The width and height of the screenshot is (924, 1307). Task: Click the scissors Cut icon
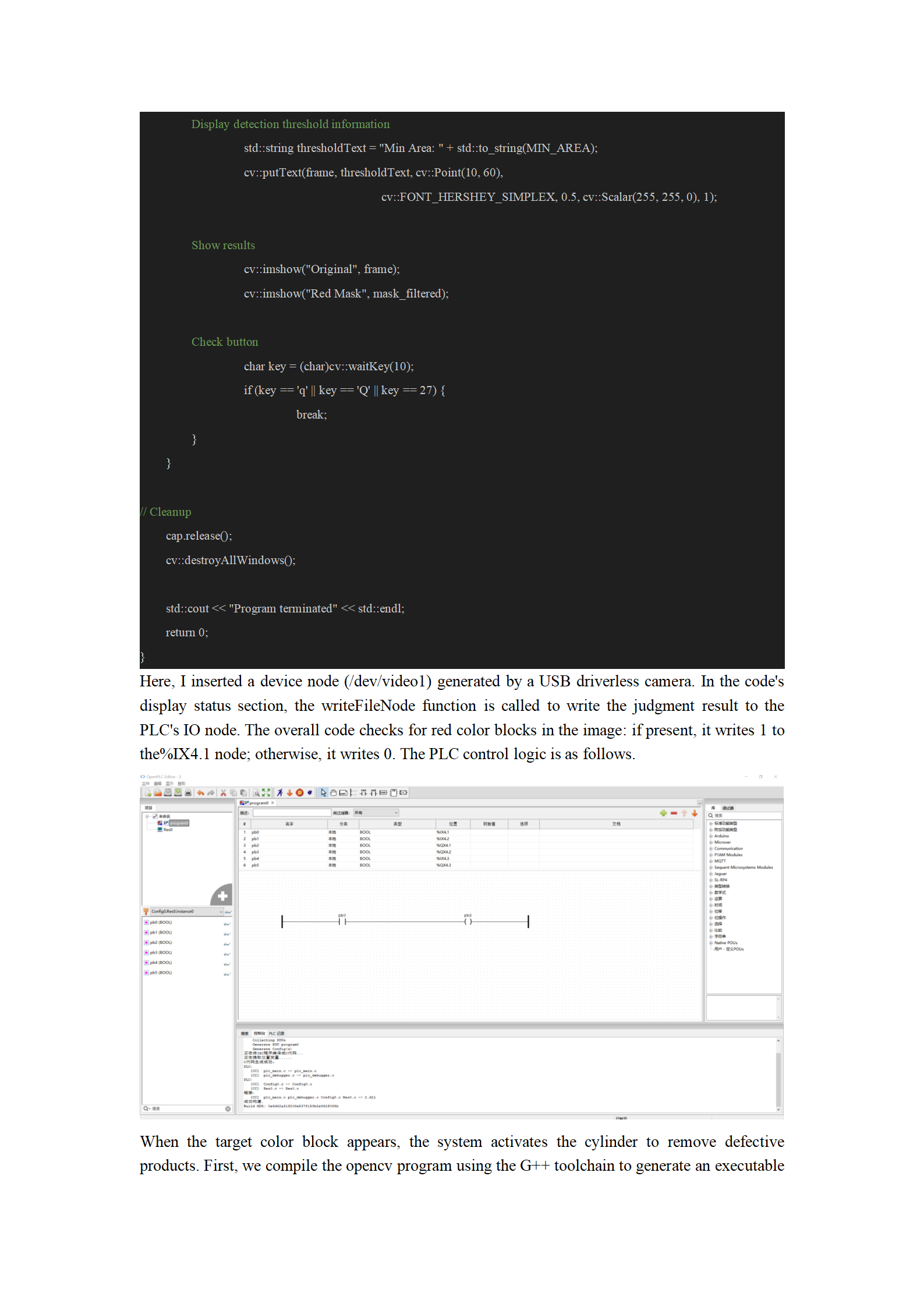point(223,792)
